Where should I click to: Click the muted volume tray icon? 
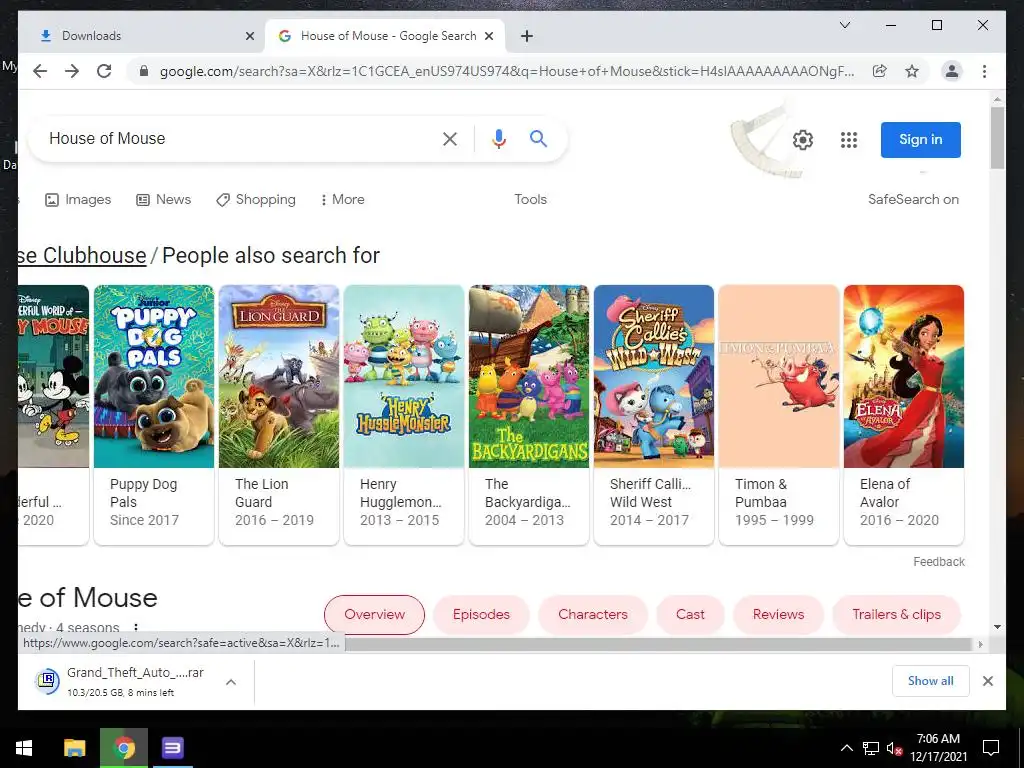click(x=894, y=748)
